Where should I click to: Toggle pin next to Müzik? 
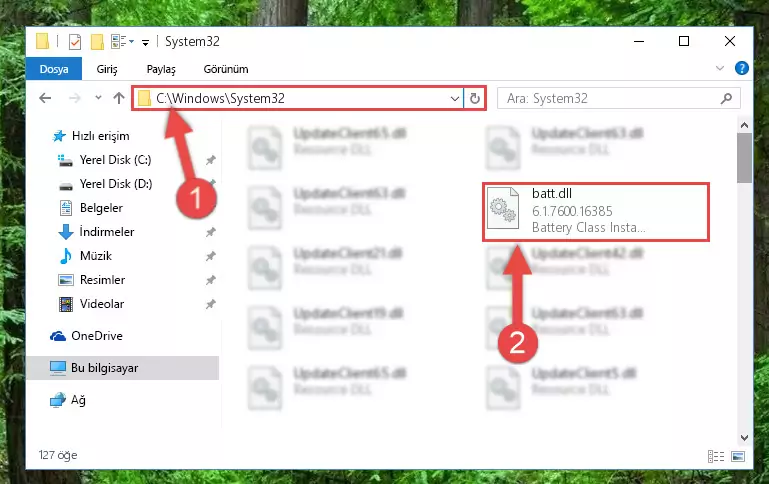tap(210, 256)
